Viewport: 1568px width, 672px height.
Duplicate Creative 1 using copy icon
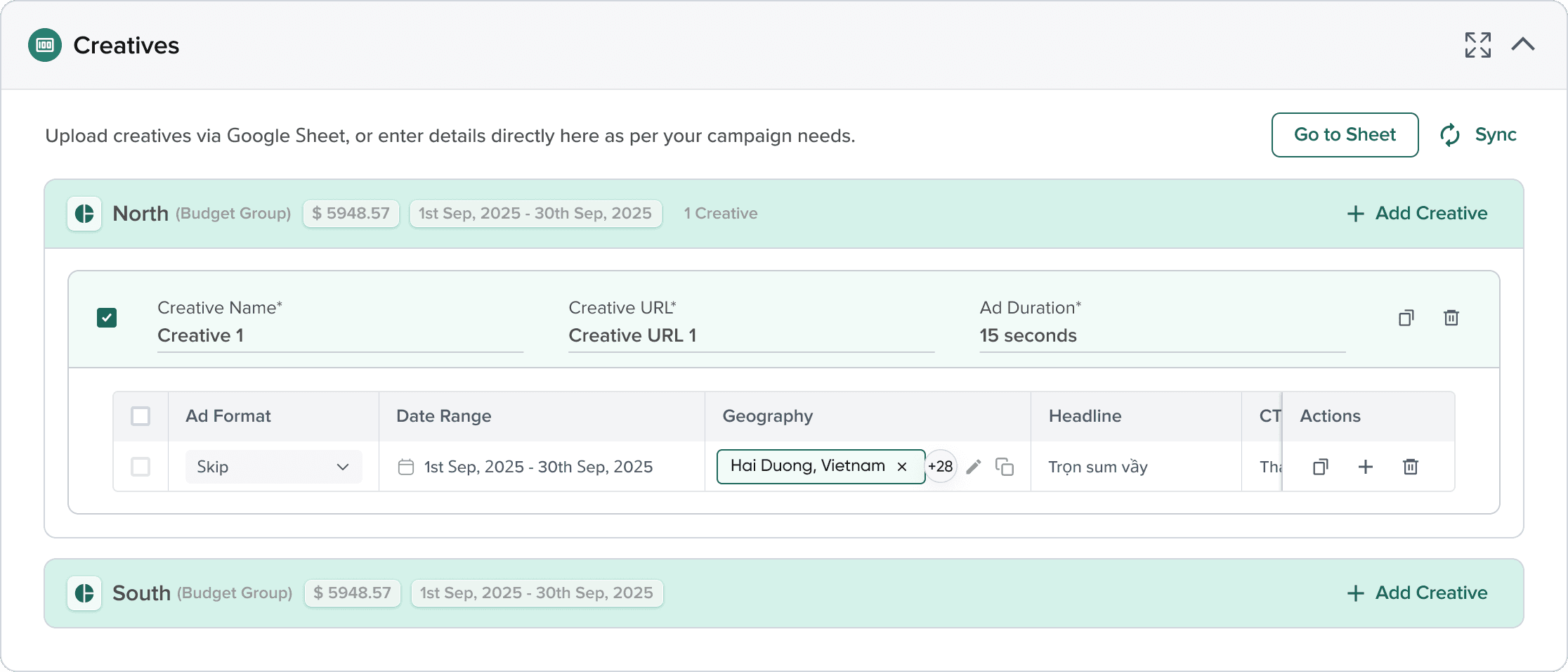pos(1406,318)
